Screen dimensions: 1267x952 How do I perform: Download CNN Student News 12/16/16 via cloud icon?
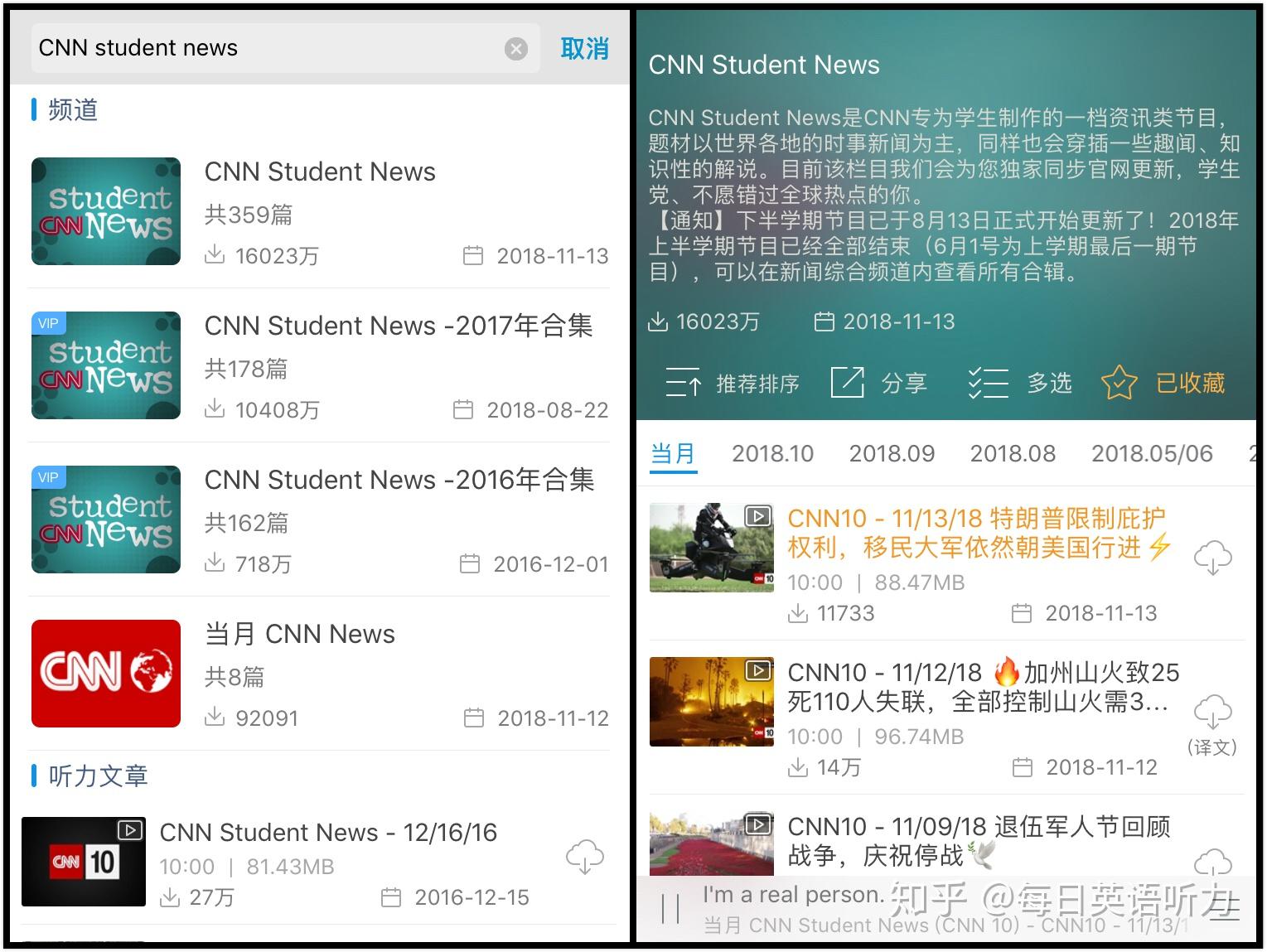click(584, 857)
